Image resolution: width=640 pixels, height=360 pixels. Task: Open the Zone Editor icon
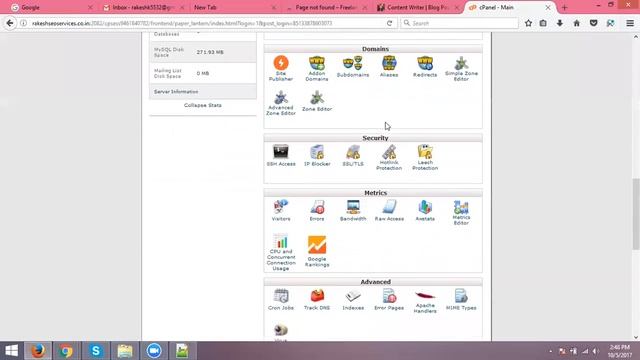(317, 101)
